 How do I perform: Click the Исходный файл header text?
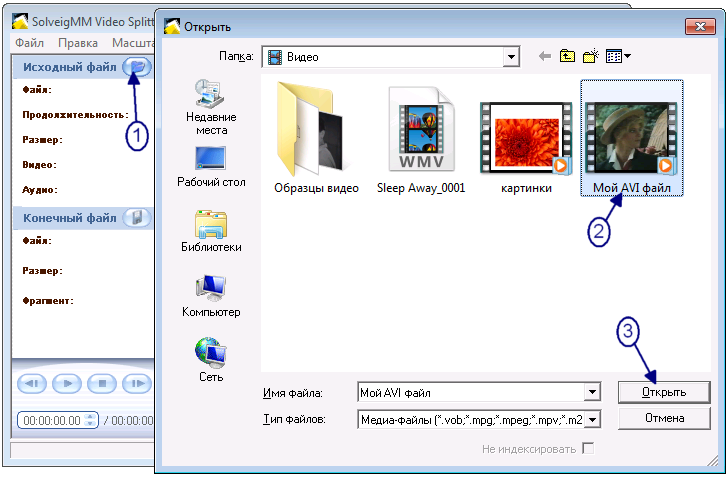click(70, 67)
